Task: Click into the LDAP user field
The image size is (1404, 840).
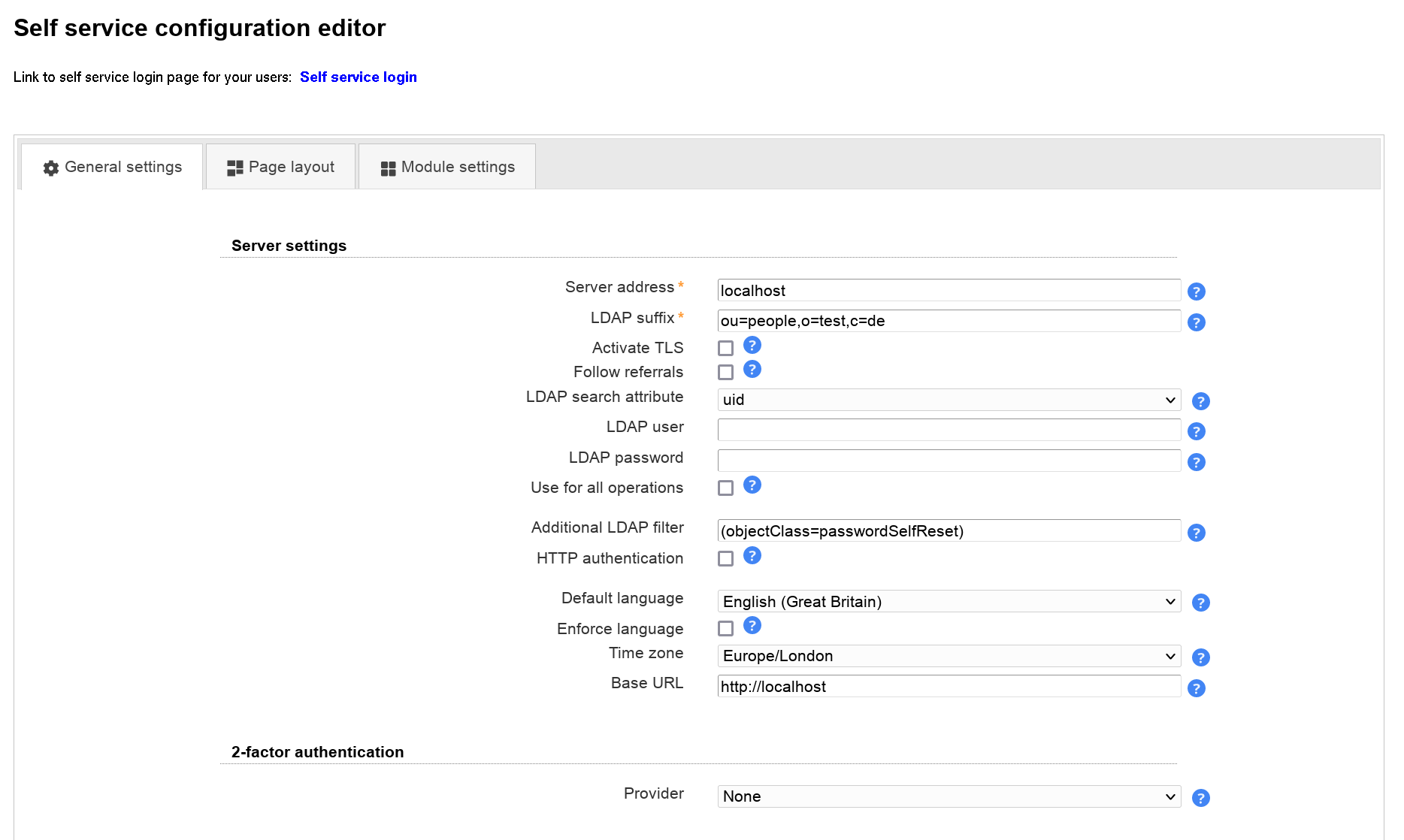Action: (x=949, y=431)
